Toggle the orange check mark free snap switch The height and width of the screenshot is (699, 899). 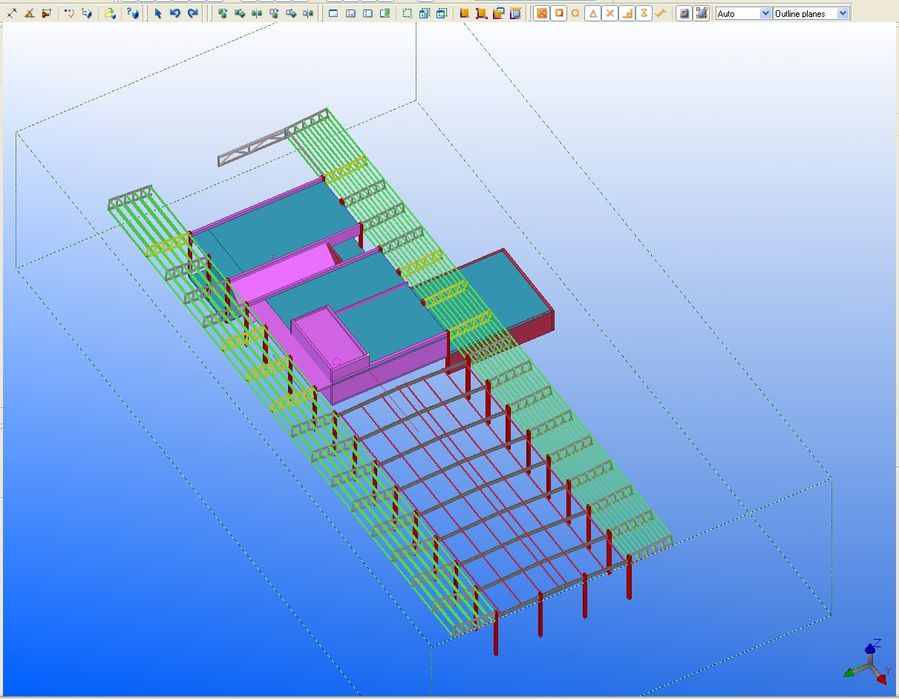click(x=660, y=13)
